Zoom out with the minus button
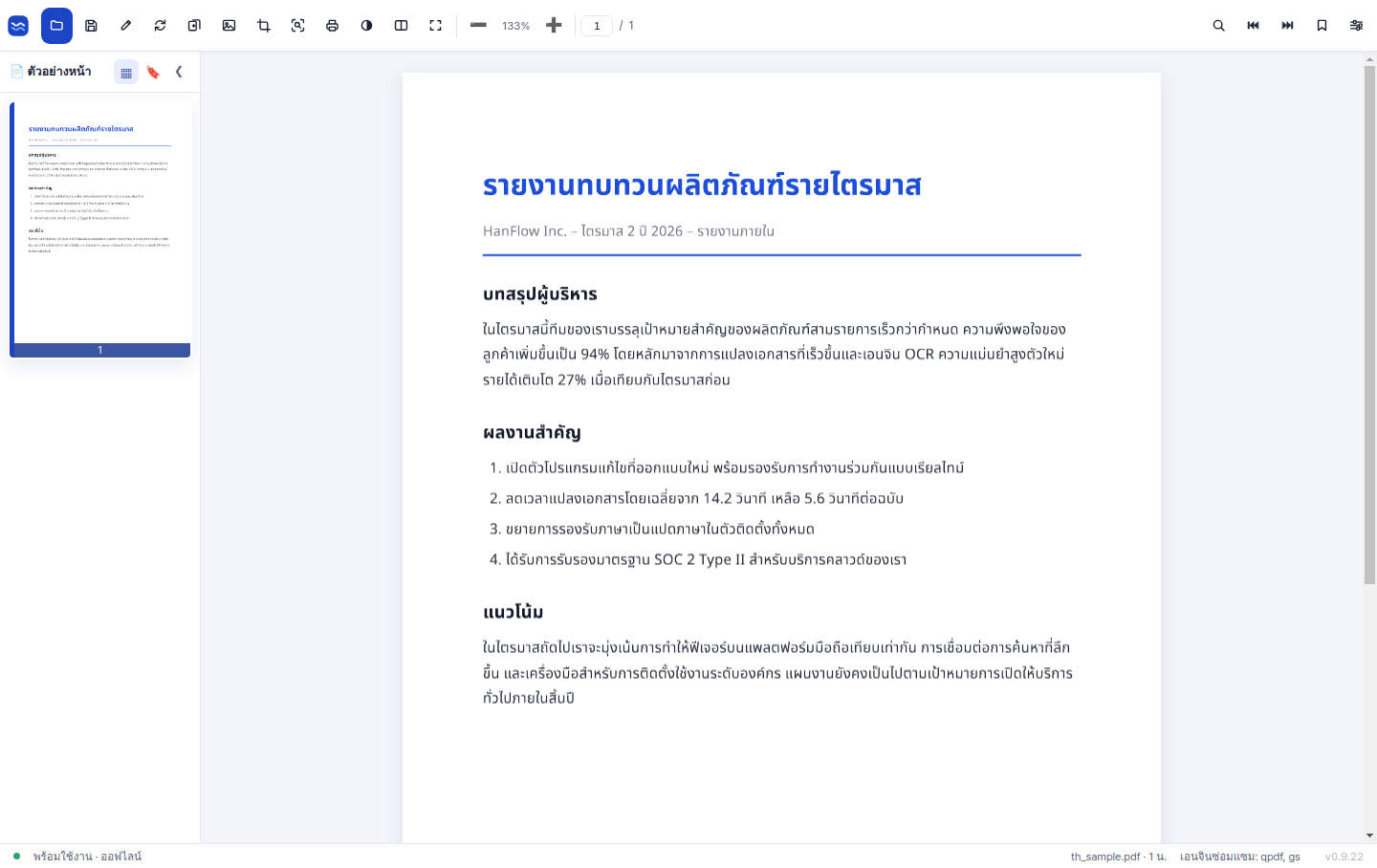Viewport: 1377px width, 868px height. [x=478, y=25]
